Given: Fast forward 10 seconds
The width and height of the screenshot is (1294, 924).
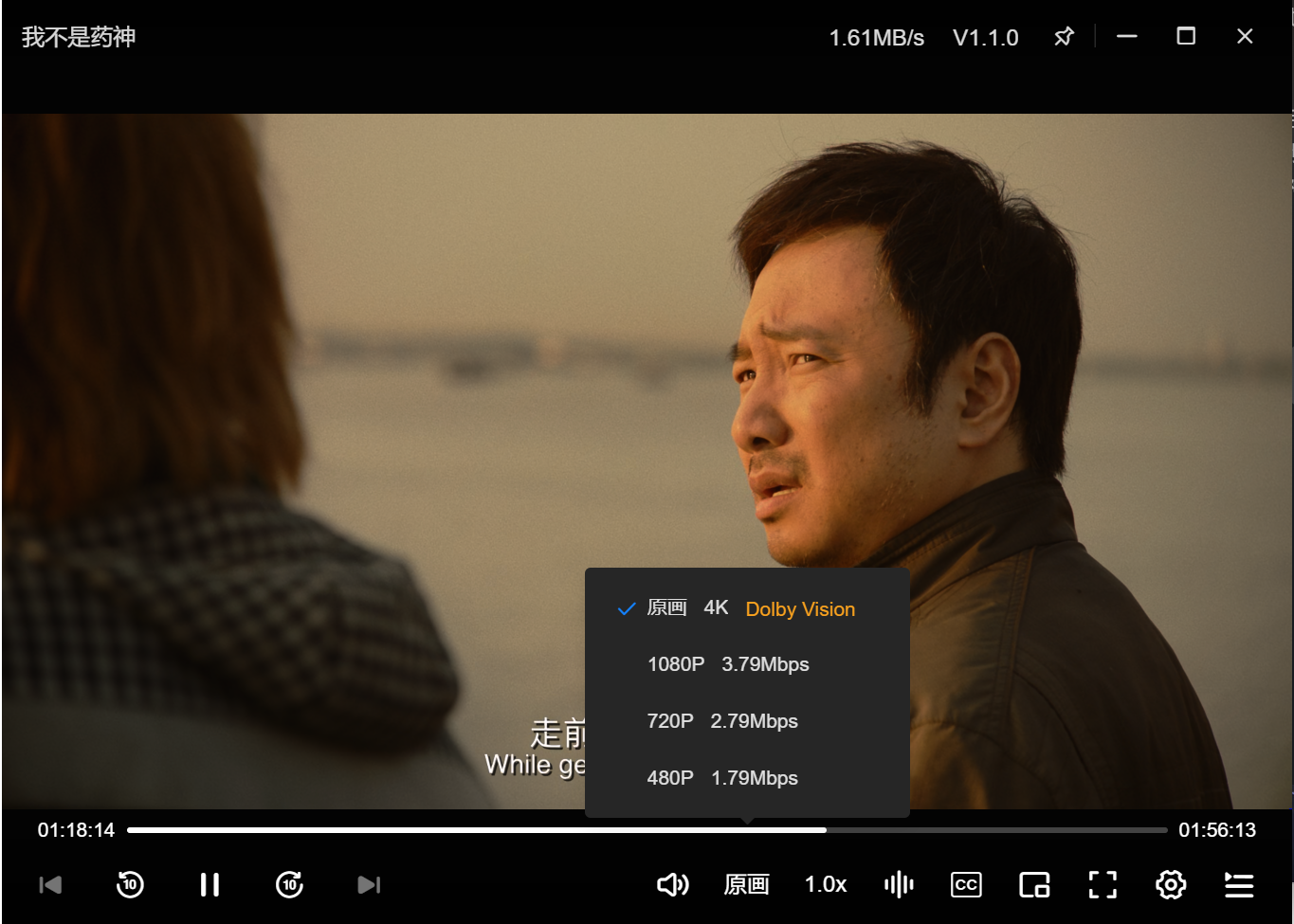Looking at the screenshot, I should (289, 885).
